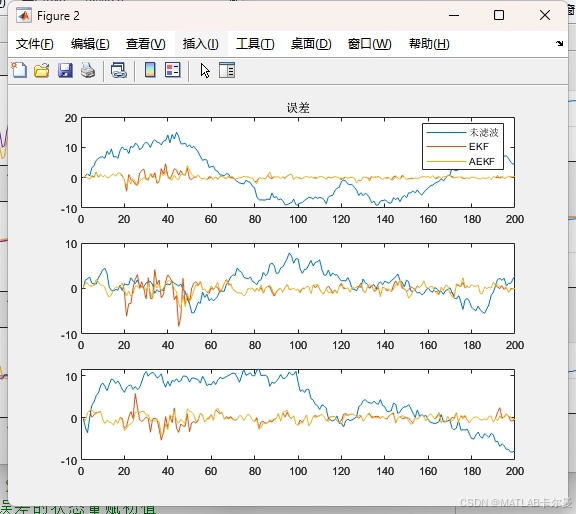Click the MATLAB logo in the title bar
This screenshot has width=576, height=514.
pos(24,16)
